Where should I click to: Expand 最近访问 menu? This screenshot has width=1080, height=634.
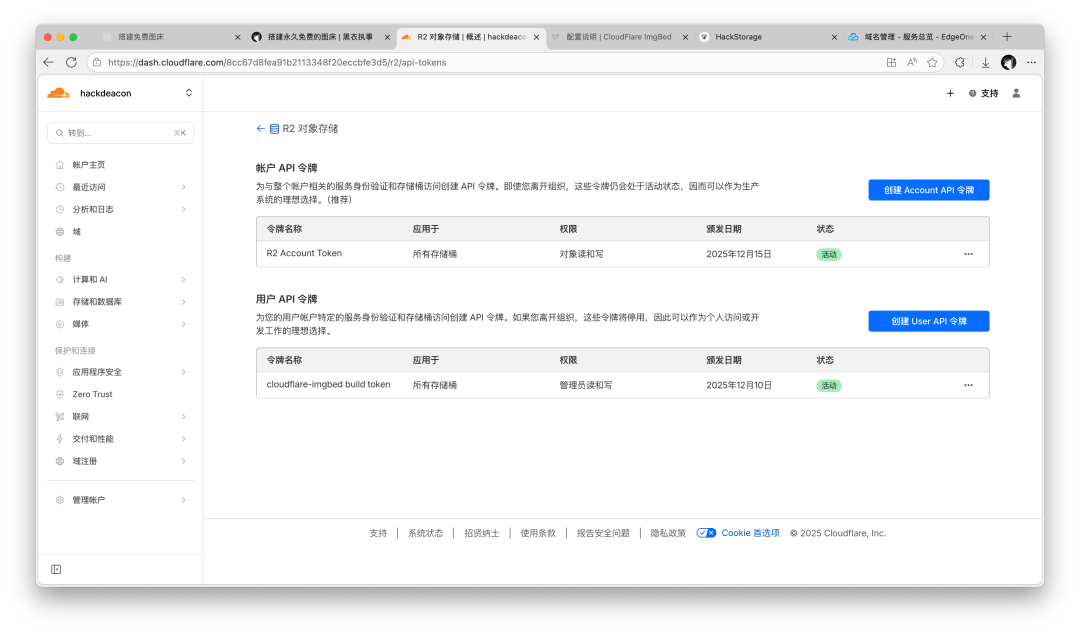click(x=121, y=187)
